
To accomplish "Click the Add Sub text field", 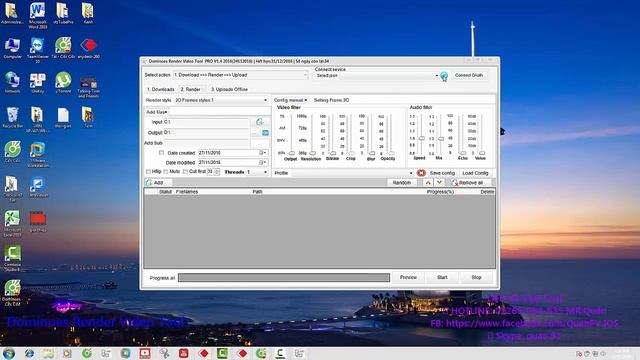I will [x=206, y=143].
